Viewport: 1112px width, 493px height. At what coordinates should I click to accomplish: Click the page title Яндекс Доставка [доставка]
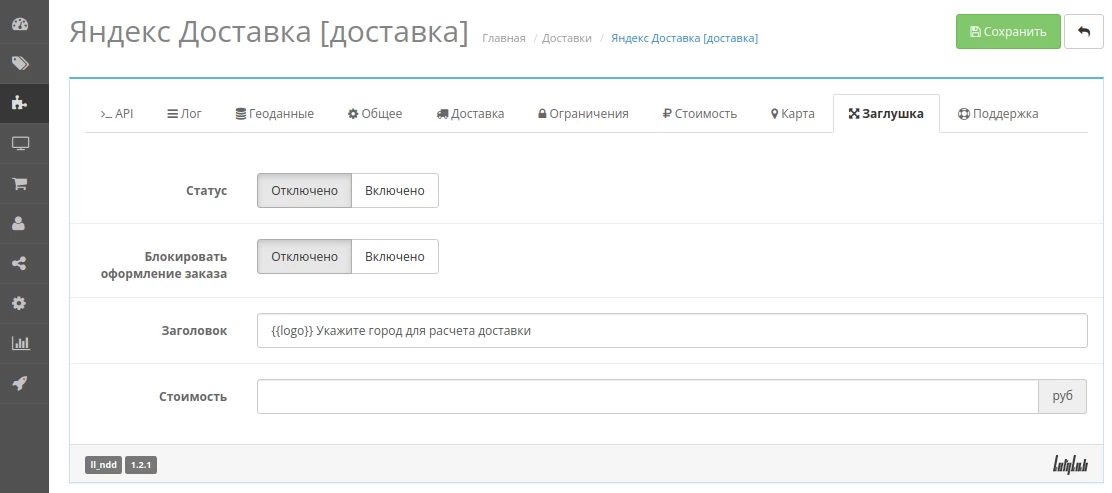click(x=269, y=33)
